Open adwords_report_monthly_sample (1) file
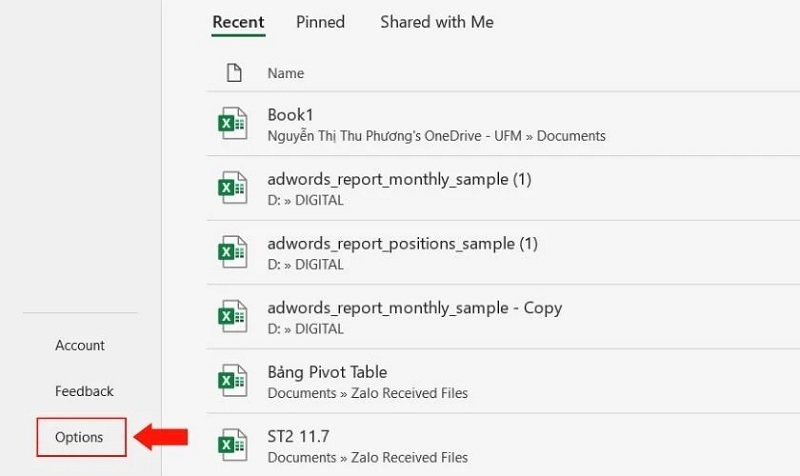The height and width of the screenshot is (476, 800). 399,180
